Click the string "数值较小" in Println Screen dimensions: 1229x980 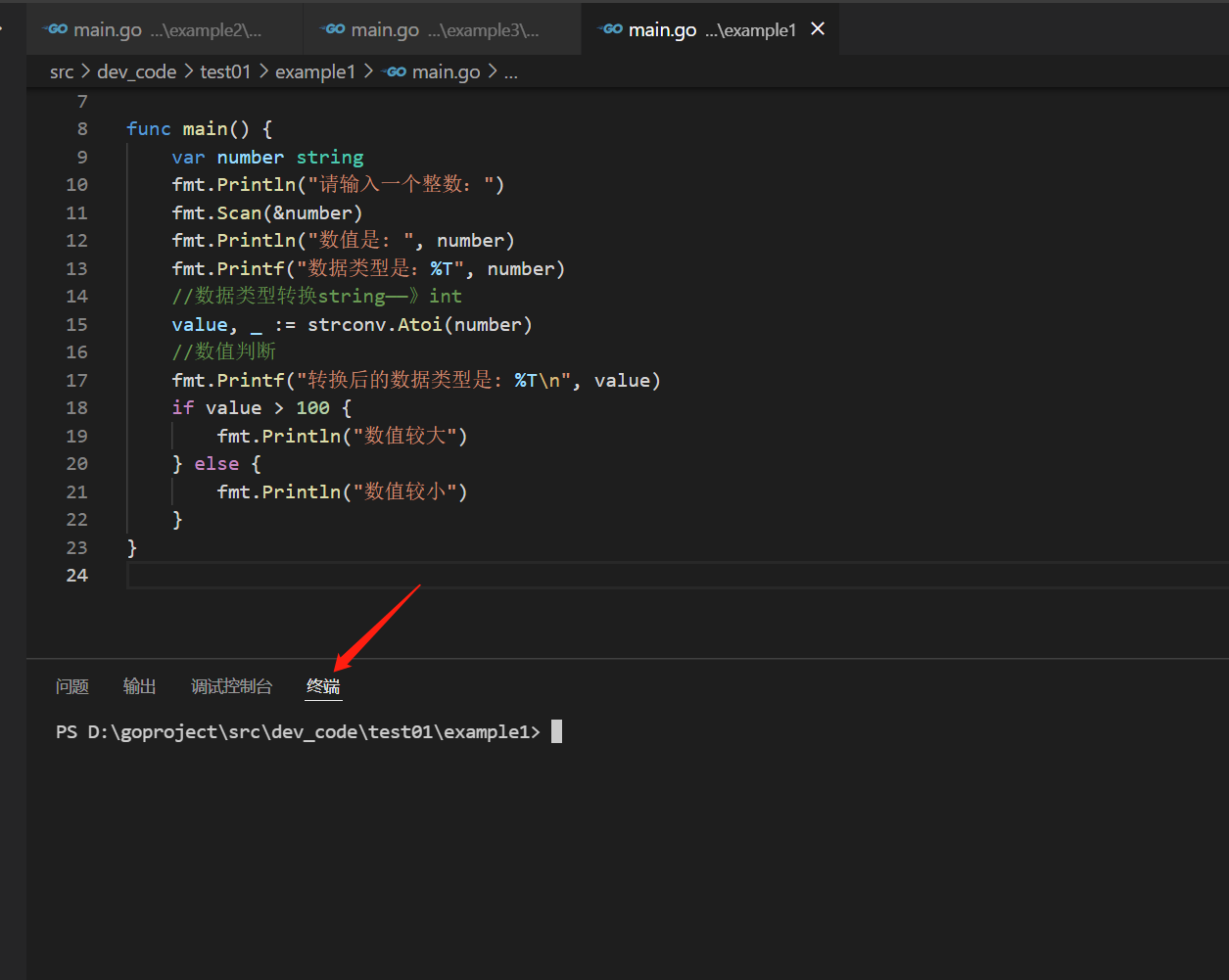coord(405,492)
